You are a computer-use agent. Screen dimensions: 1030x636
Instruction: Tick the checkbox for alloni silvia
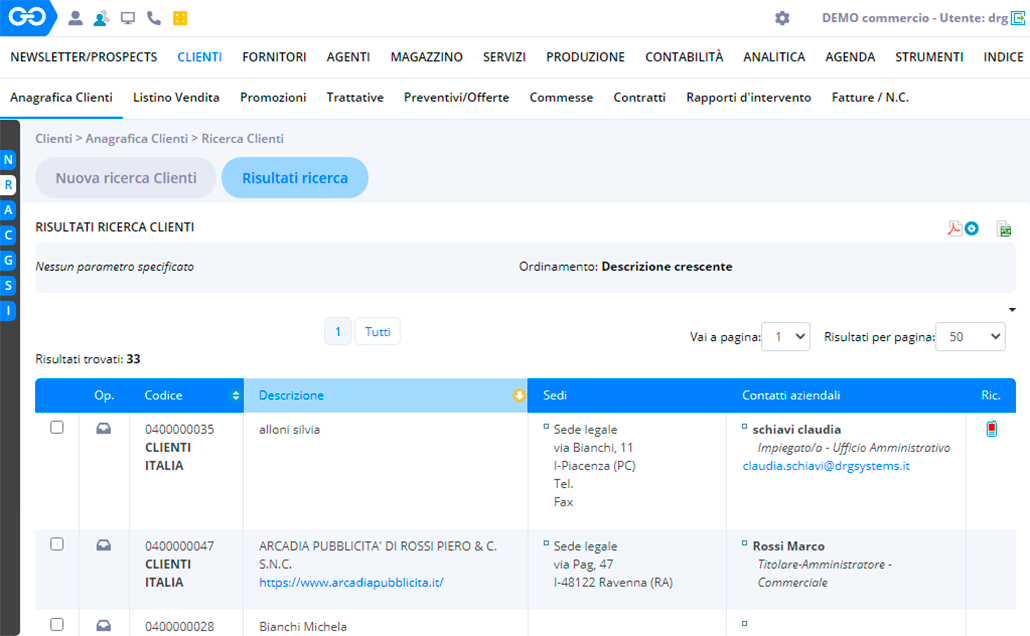[x=57, y=427]
